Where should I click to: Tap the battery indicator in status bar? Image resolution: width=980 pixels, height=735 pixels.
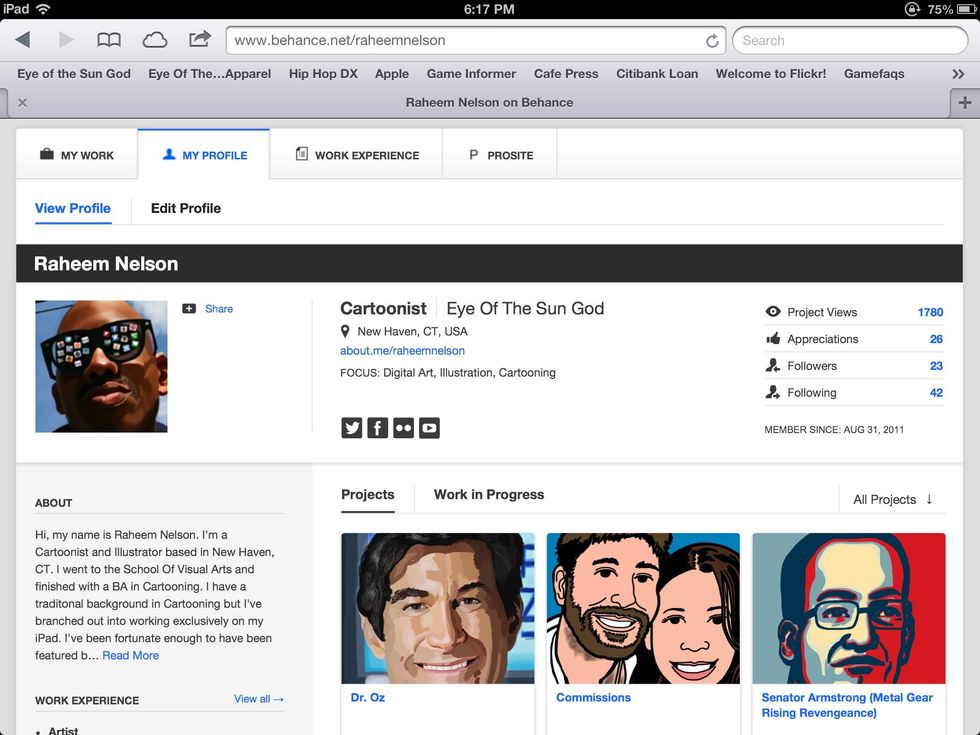[966, 9]
